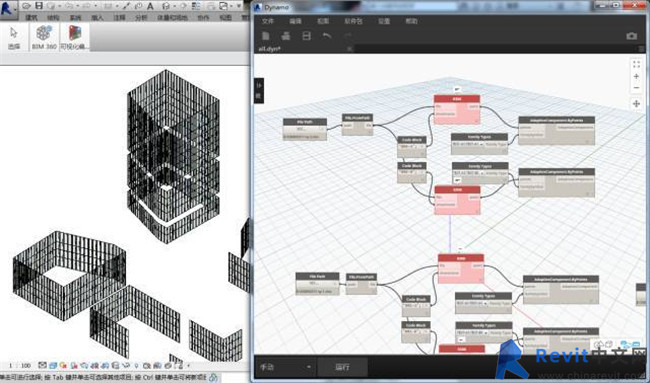Expand the collapsed Dynamo library sidebar
The height and width of the screenshot is (383, 650).
click(259, 91)
